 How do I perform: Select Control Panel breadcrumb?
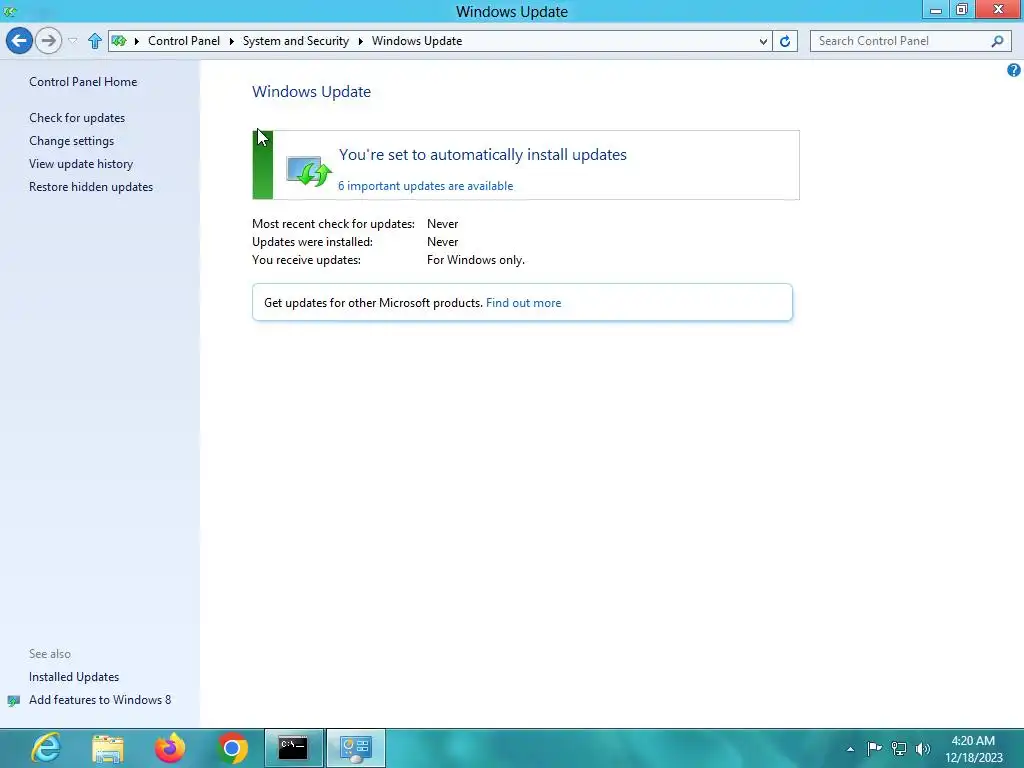tap(184, 40)
